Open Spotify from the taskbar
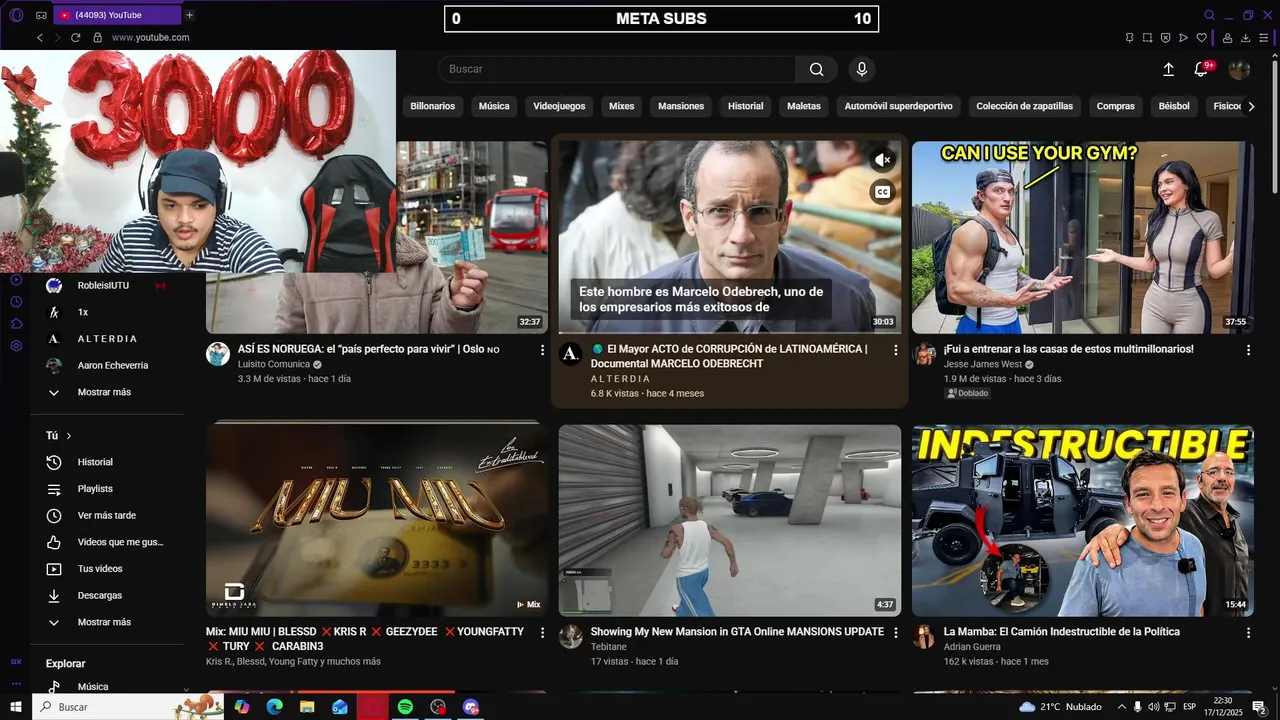Image resolution: width=1280 pixels, height=720 pixels. coord(405,707)
